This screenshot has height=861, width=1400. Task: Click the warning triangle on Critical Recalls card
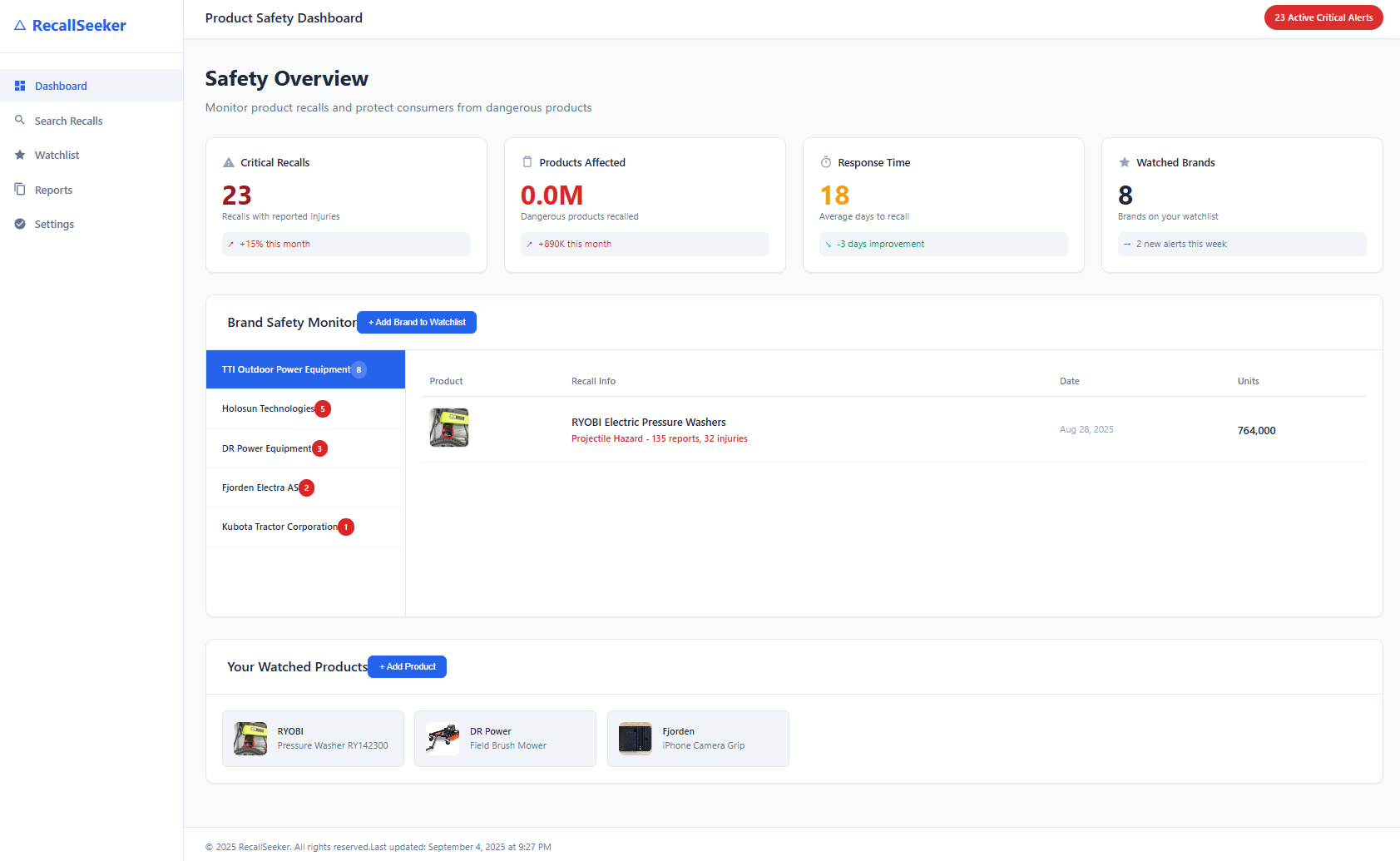227,161
